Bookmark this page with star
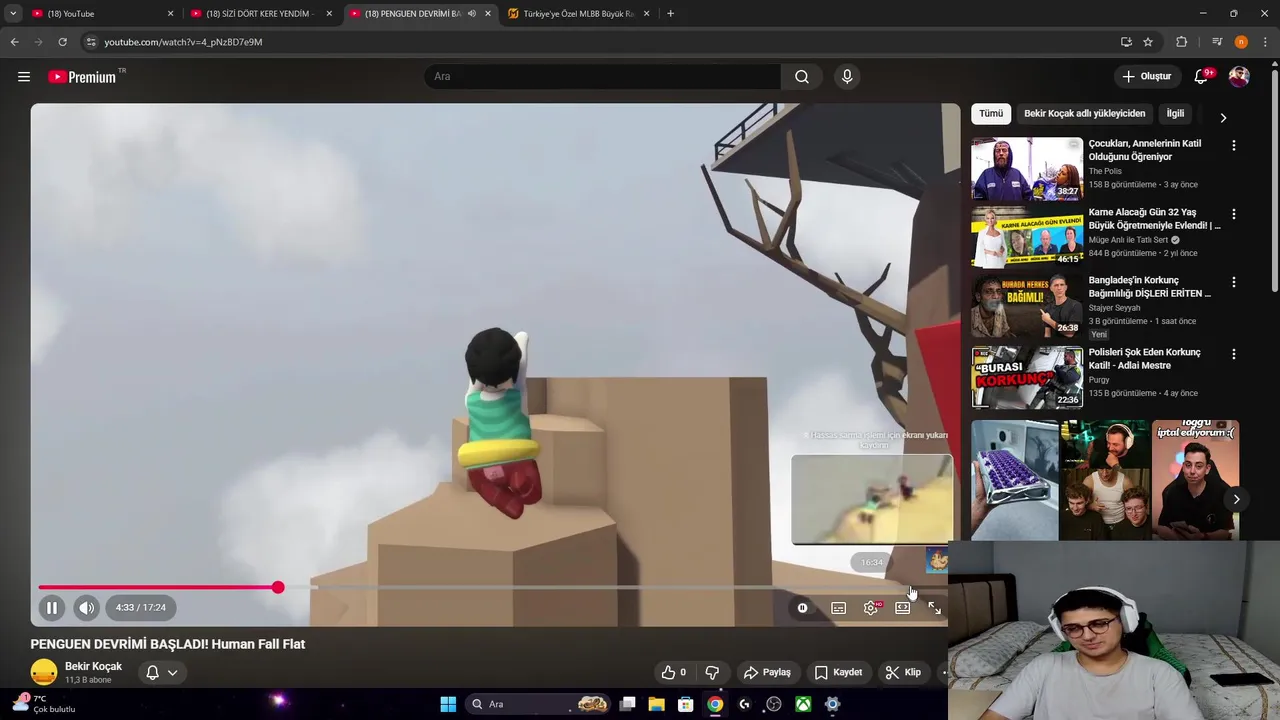 1148,42
